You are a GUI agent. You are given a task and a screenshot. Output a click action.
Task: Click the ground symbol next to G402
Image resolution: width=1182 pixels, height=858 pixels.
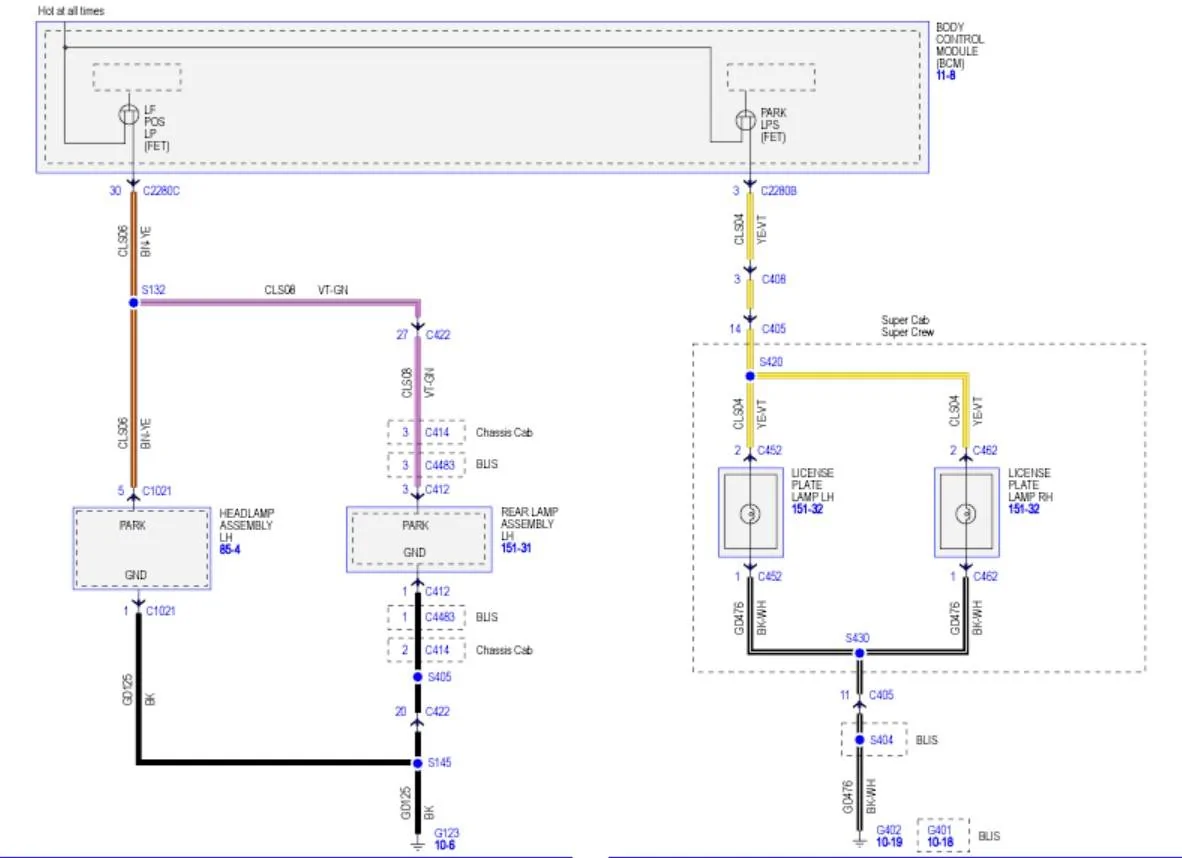coord(859,841)
